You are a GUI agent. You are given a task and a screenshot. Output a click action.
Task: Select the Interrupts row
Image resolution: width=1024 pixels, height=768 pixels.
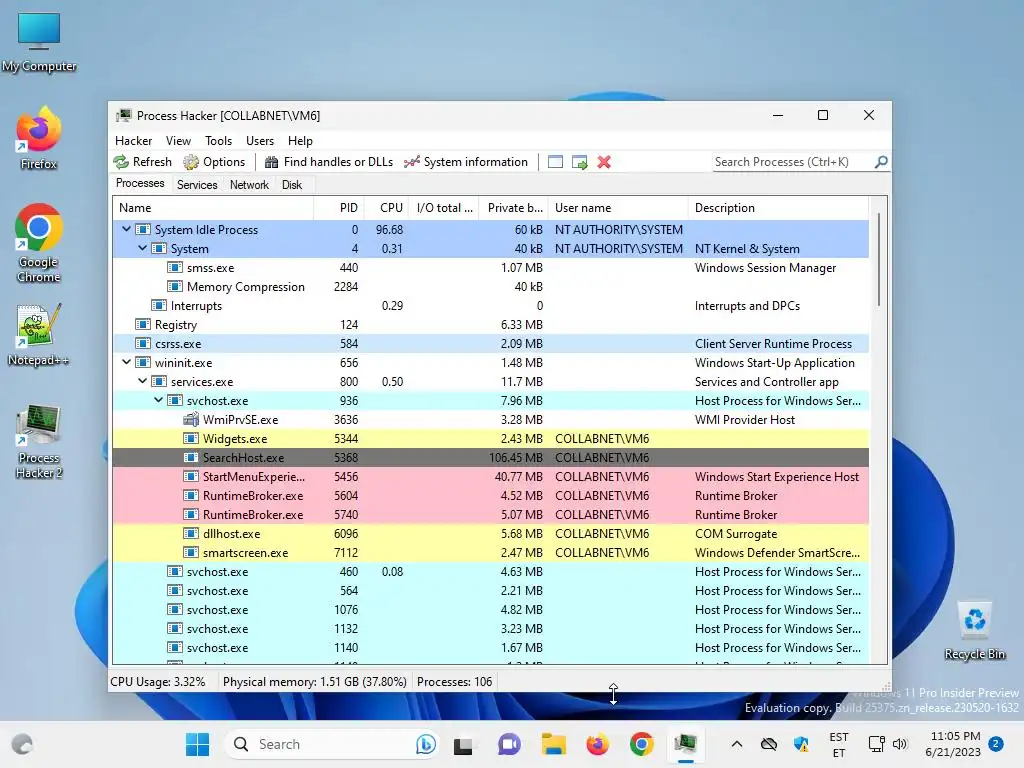[490, 306]
